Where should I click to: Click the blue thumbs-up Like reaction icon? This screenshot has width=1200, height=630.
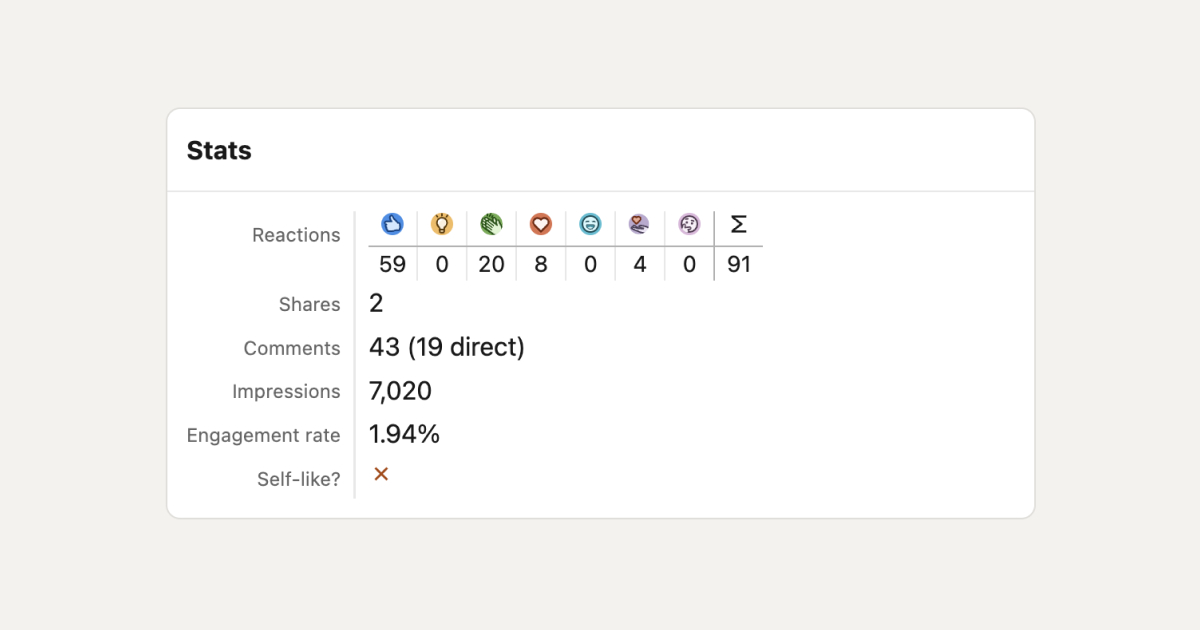tap(392, 224)
